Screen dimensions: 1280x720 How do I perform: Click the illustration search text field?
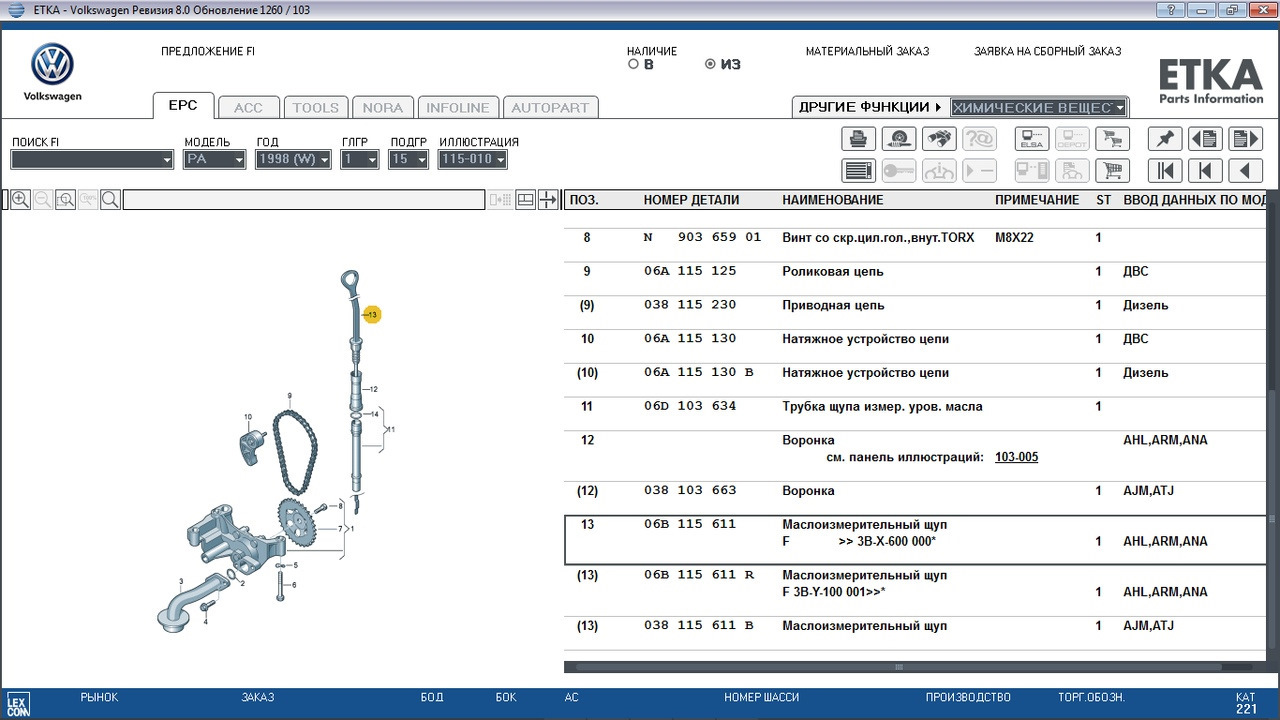(x=304, y=200)
